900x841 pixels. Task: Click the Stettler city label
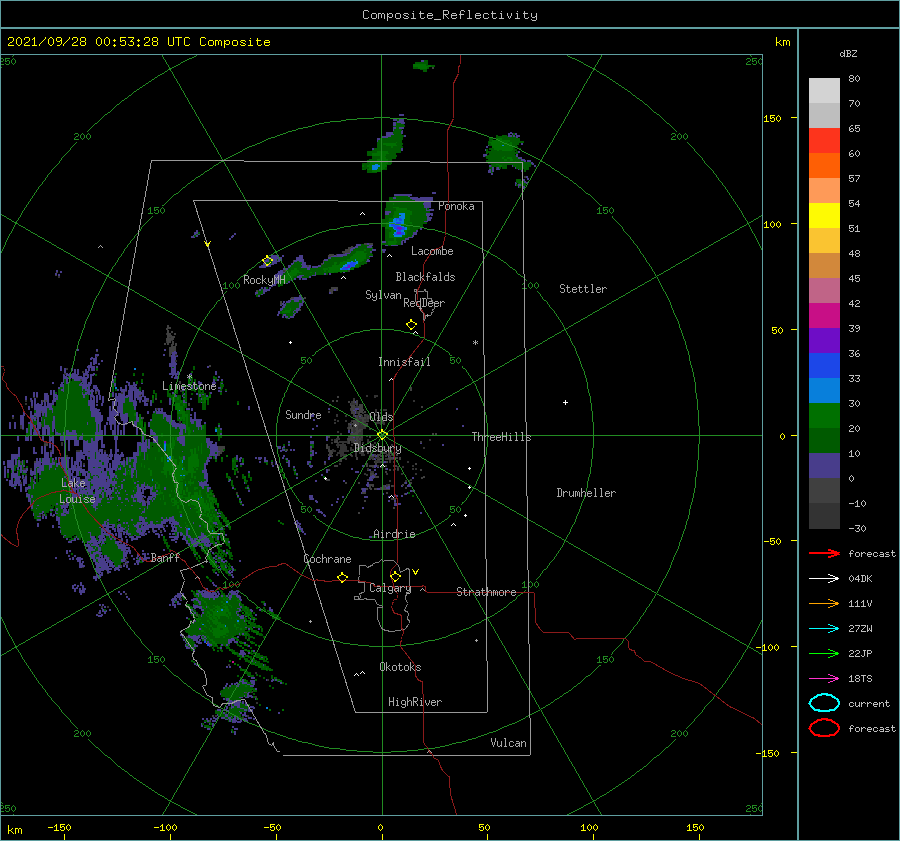pyautogui.click(x=583, y=289)
